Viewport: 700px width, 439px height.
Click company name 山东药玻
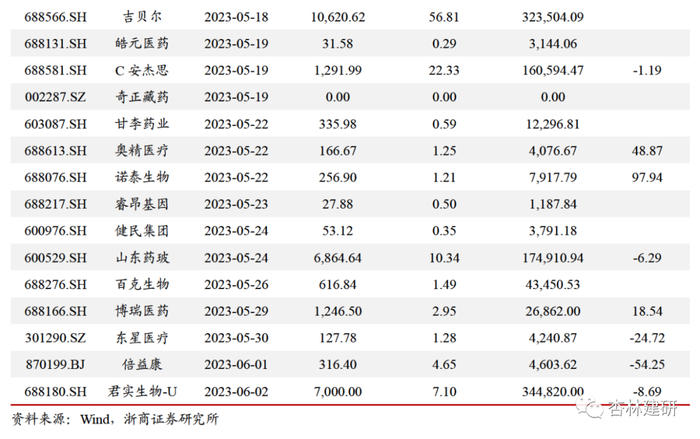(x=142, y=258)
